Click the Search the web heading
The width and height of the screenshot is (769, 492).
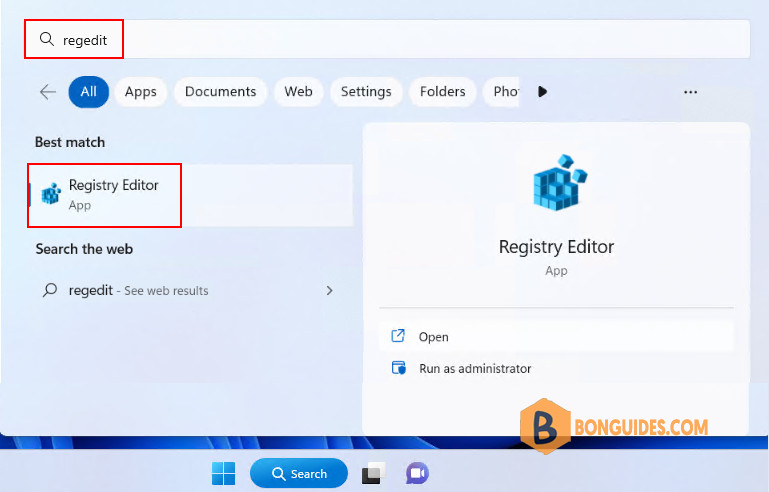coord(84,249)
